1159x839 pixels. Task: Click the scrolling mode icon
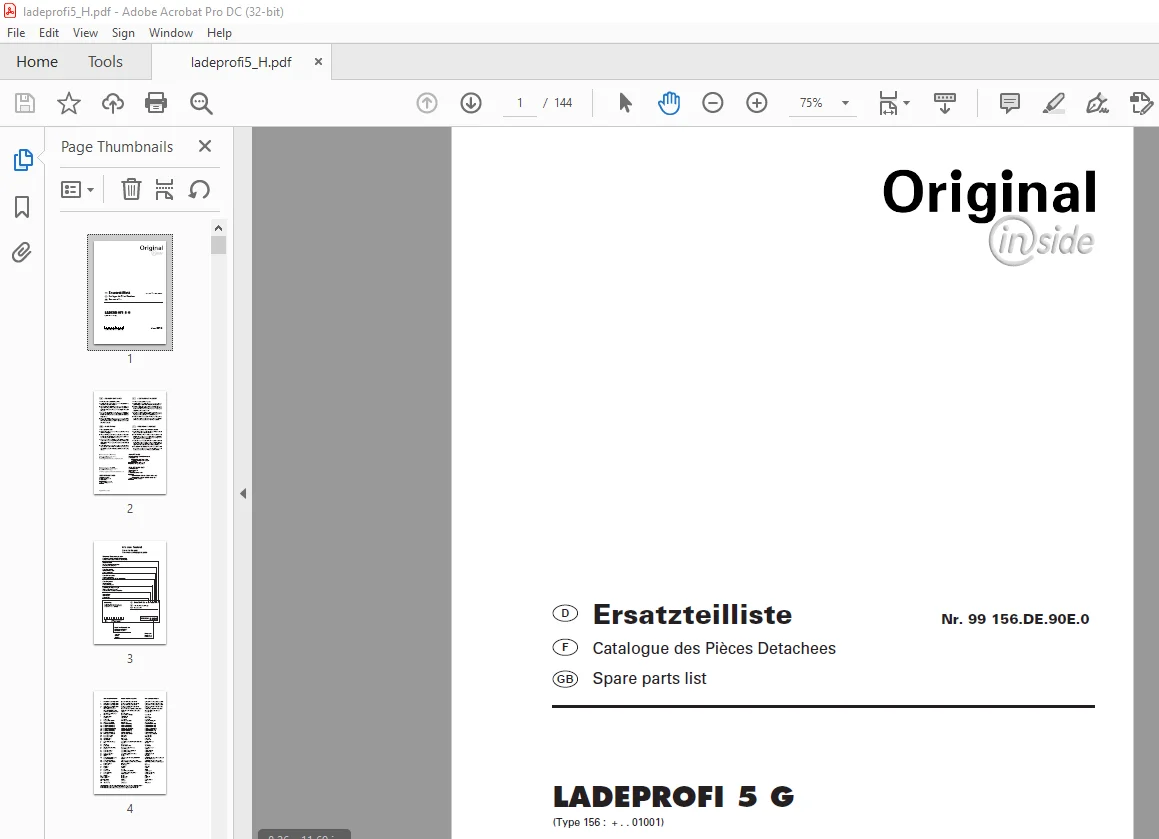pos(945,103)
